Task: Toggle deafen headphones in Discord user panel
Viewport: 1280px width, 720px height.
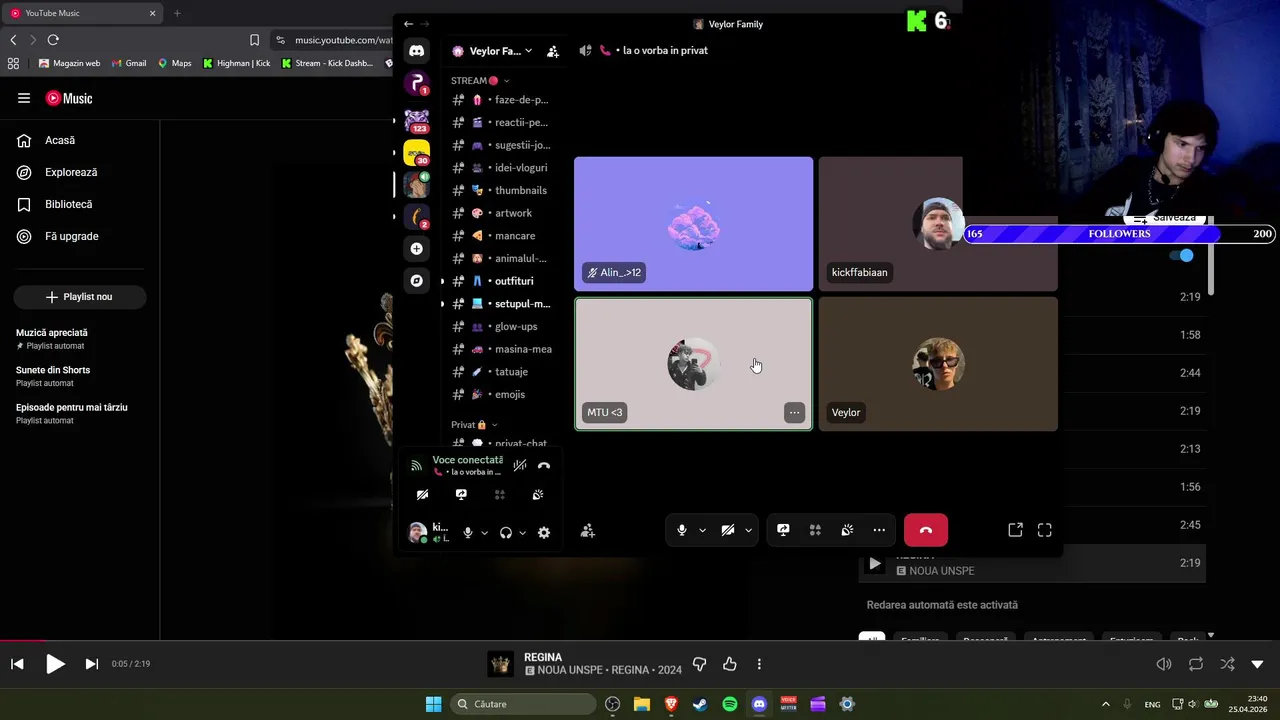Action: click(506, 533)
